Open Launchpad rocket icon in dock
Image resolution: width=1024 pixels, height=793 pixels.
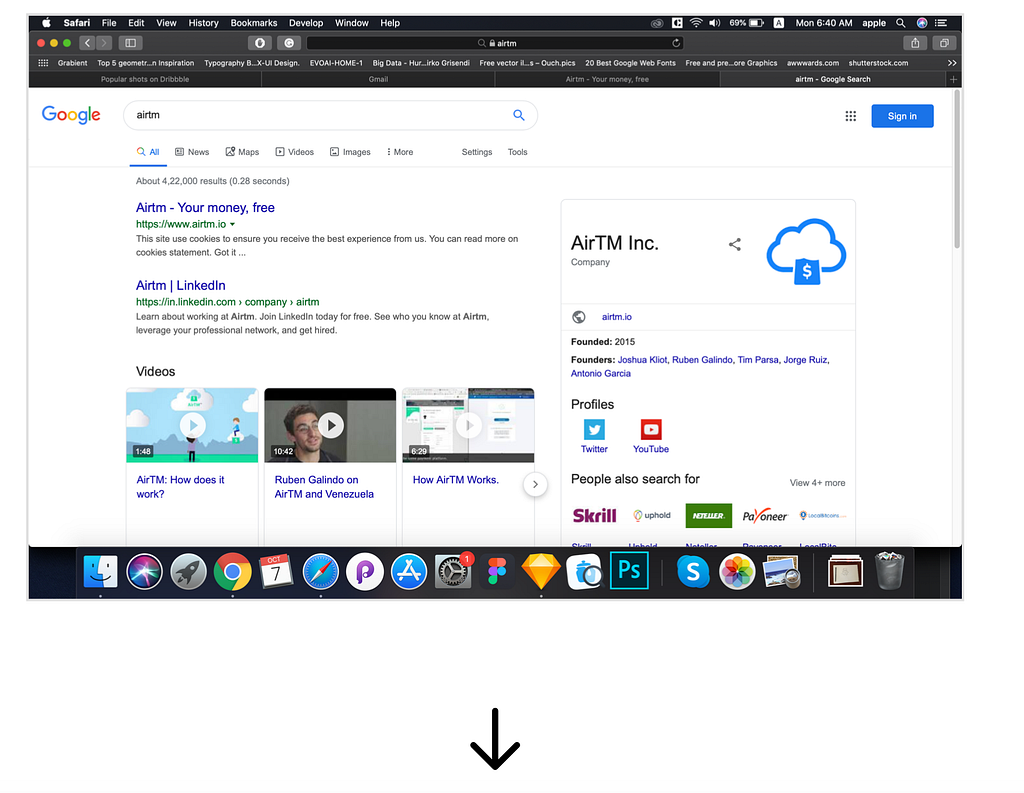coord(189,572)
